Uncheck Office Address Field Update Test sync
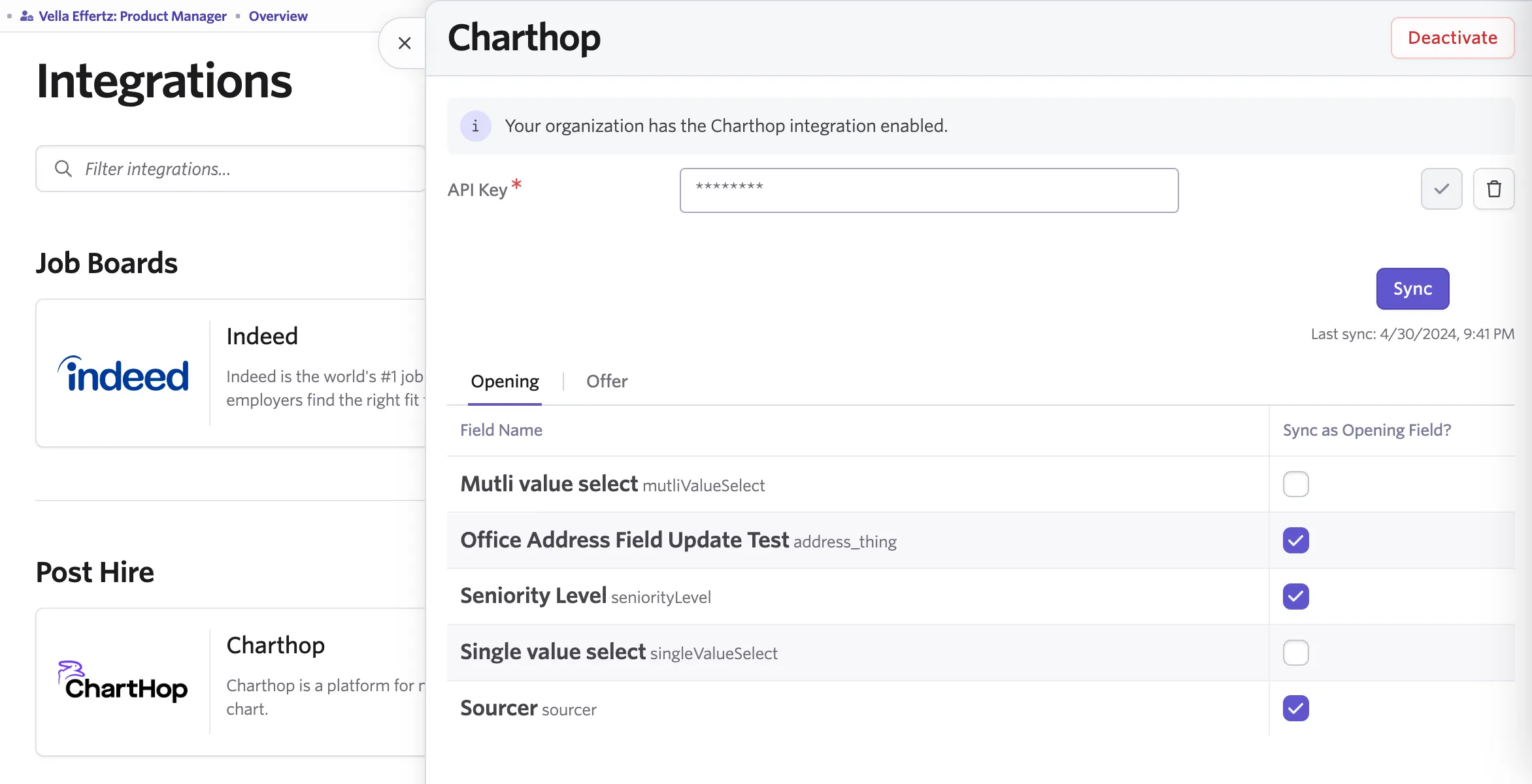 tap(1295, 540)
